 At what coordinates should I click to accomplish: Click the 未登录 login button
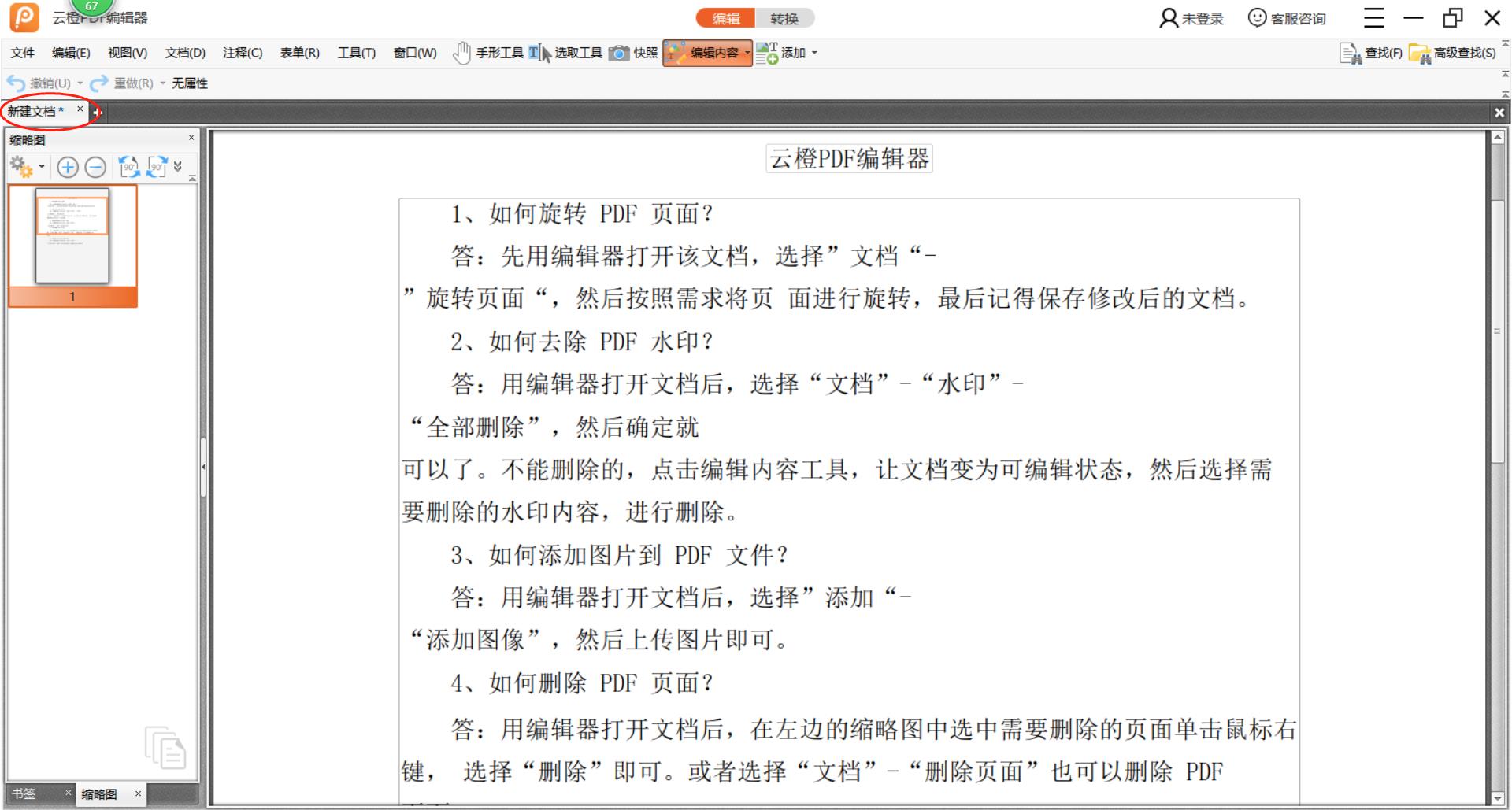(1191, 18)
